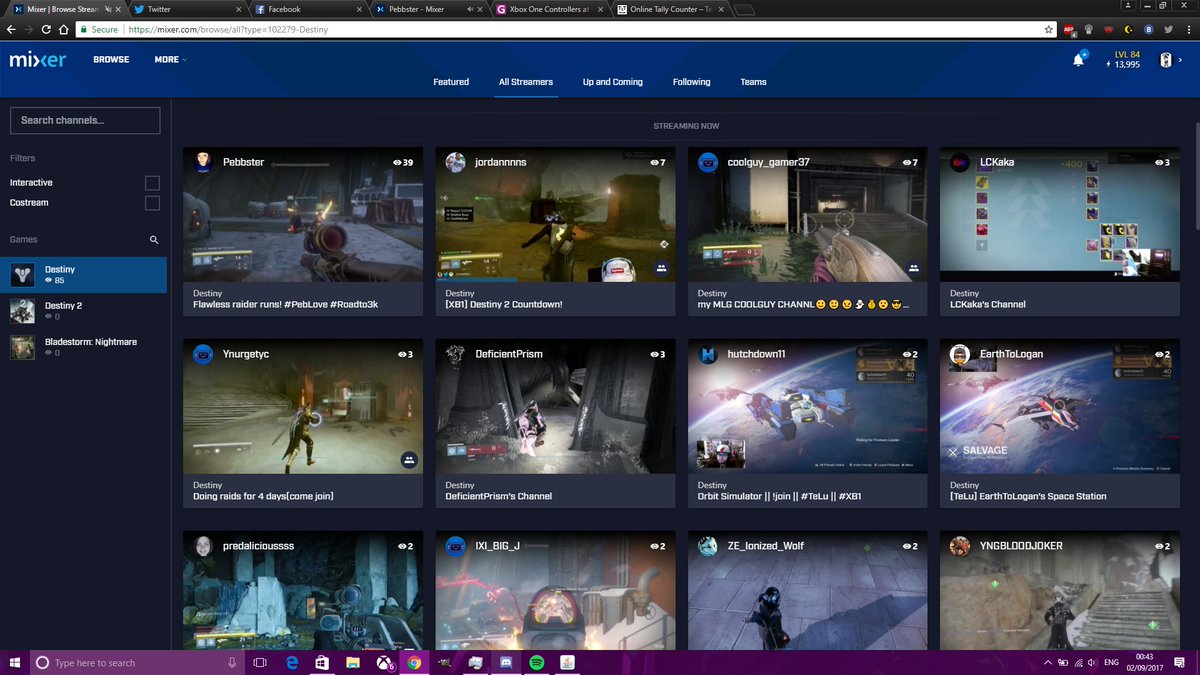Click the taskbar Type here to search box
Viewport: 1200px width, 675px height.
[x=137, y=662]
